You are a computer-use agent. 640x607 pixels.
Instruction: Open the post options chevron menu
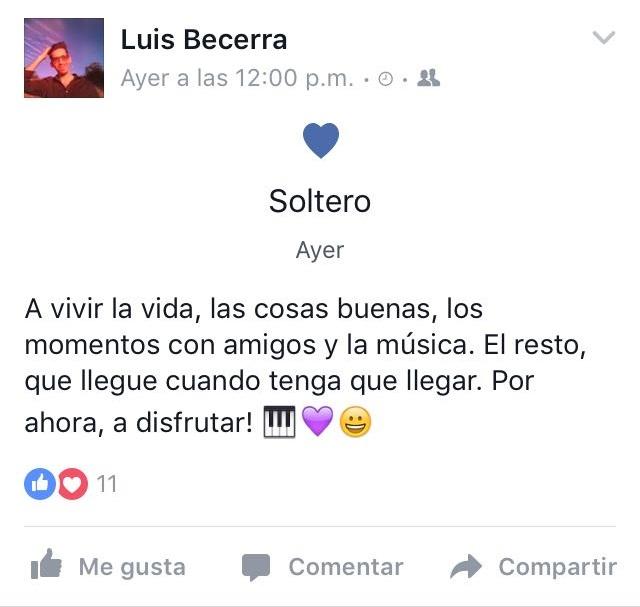click(x=604, y=38)
